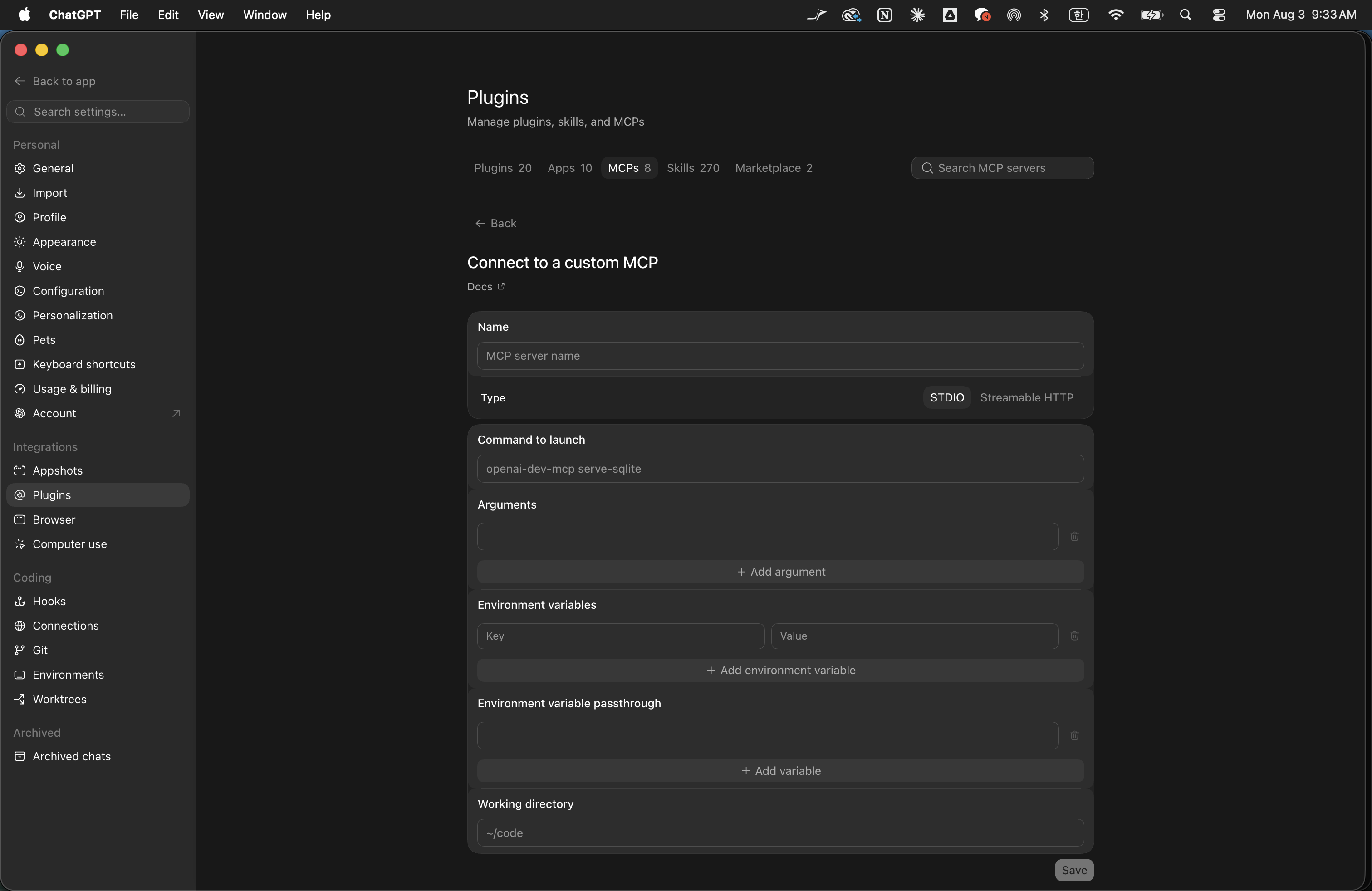The height and width of the screenshot is (891, 1372).
Task: Click the Environment variable passthrough input
Action: (x=768, y=735)
